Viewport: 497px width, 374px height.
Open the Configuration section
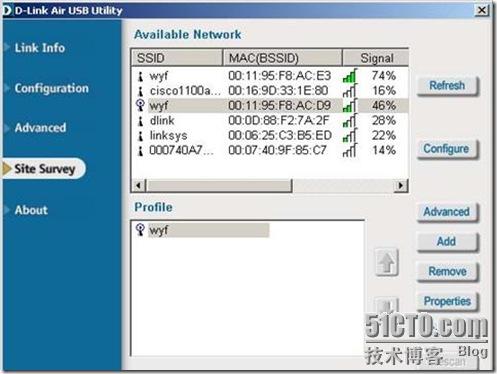(x=52, y=88)
